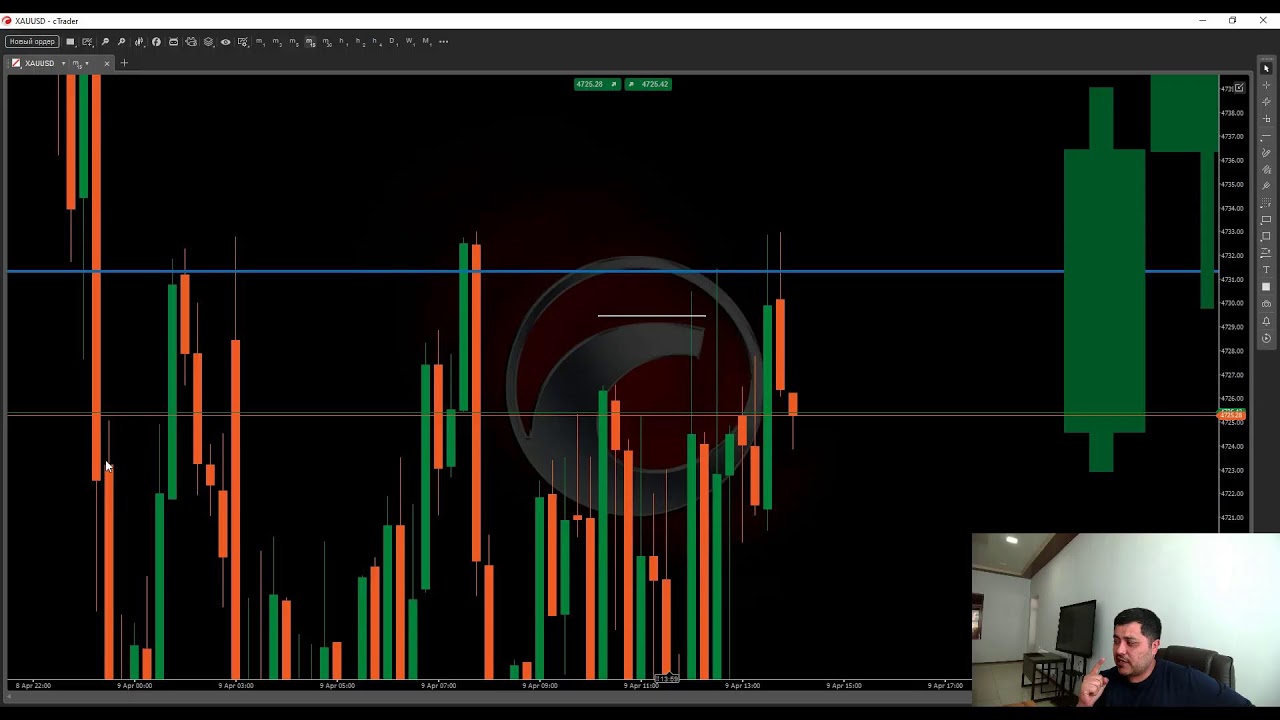Select the horizontal line drawing tool
The height and width of the screenshot is (720, 1280).
tap(1266, 135)
